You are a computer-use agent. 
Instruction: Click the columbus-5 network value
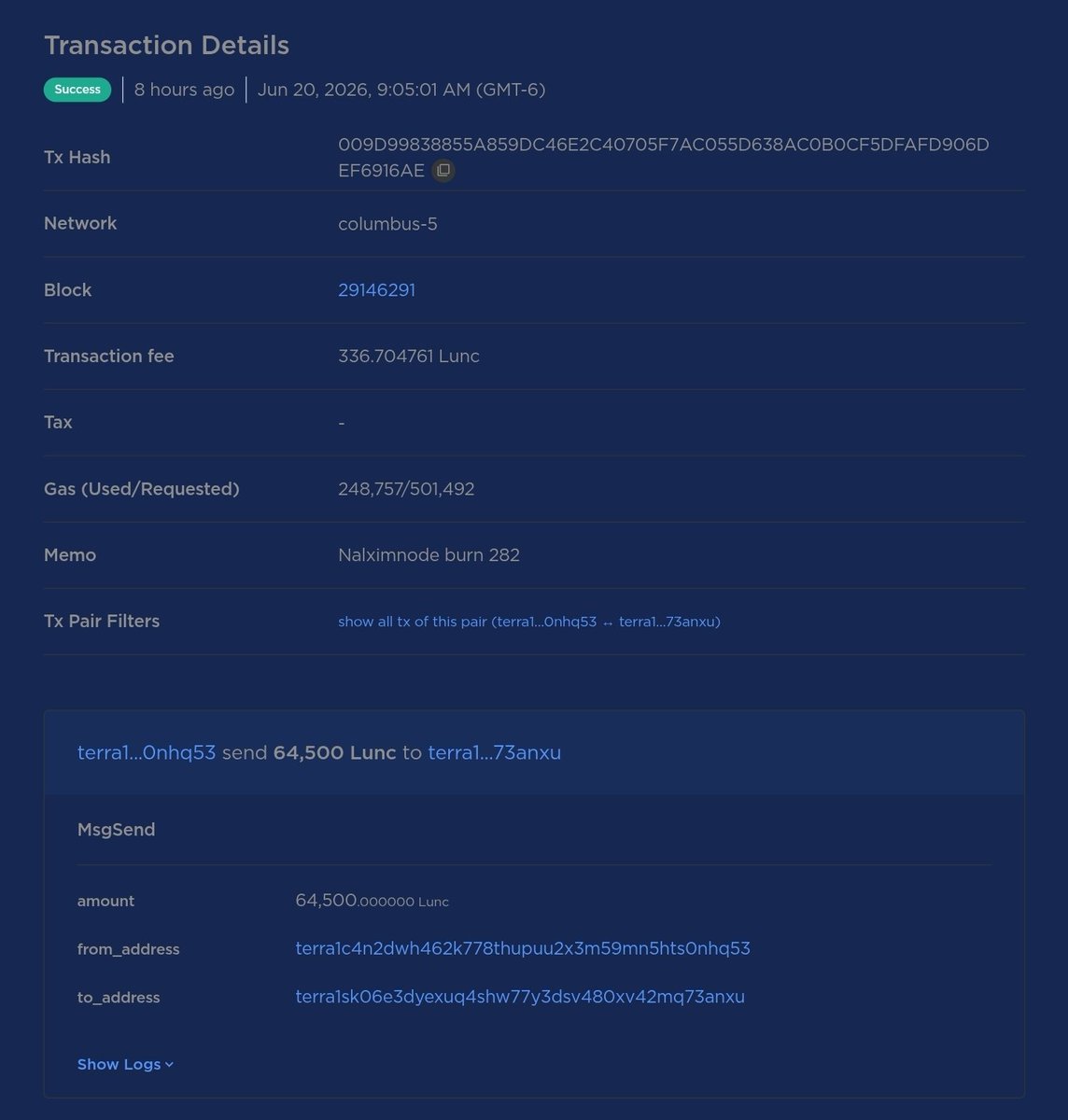click(x=387, y=224)
